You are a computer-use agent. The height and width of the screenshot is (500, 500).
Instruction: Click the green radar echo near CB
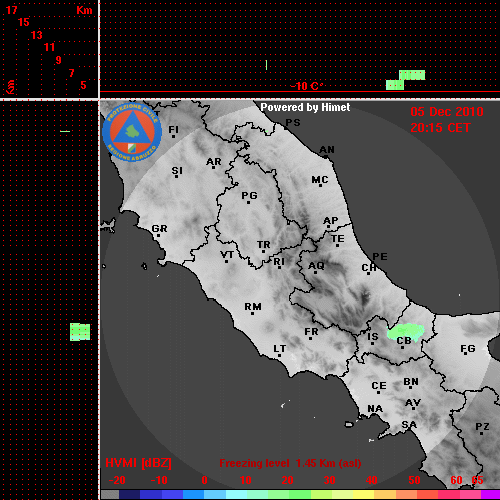pos(405,332)
